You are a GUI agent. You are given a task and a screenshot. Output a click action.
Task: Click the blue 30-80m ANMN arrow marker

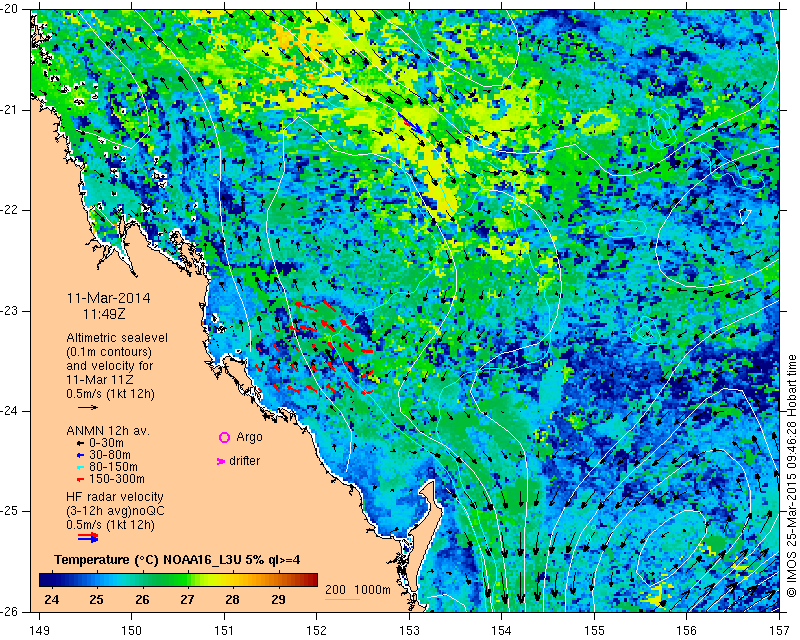point(81,455)
